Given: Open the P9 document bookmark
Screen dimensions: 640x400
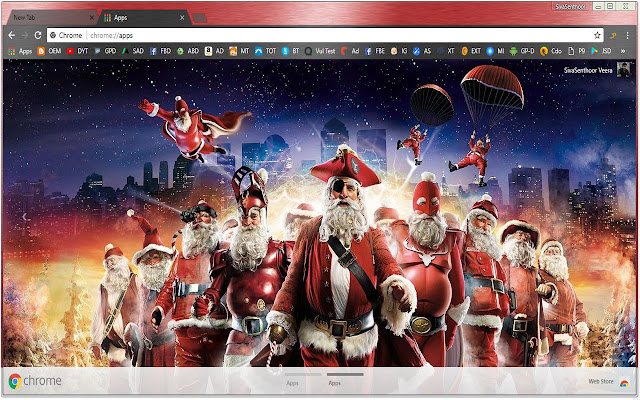Looking at the screenshot, I should (577, 51).
